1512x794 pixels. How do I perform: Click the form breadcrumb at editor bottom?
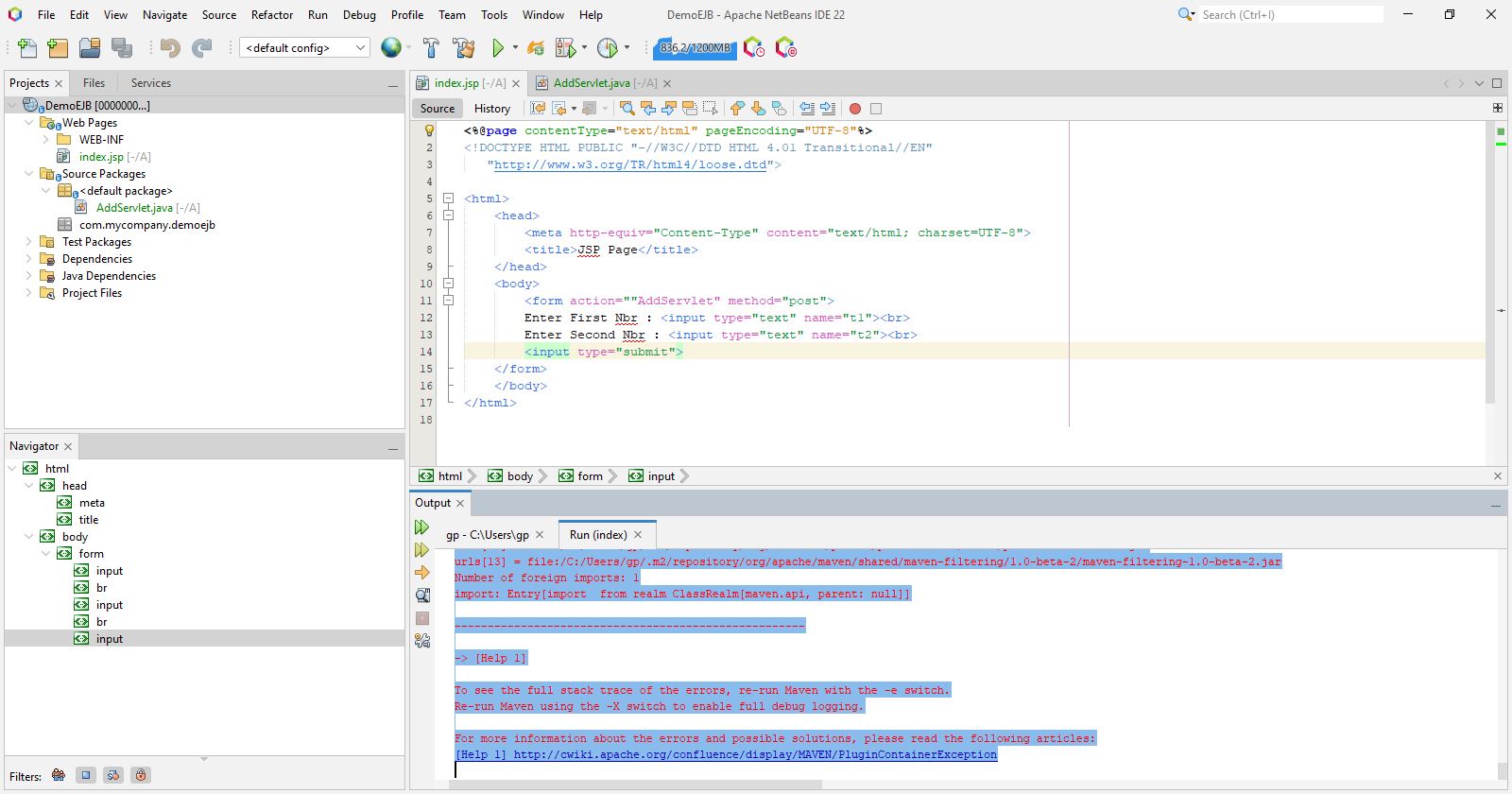(x=581, y=476)
